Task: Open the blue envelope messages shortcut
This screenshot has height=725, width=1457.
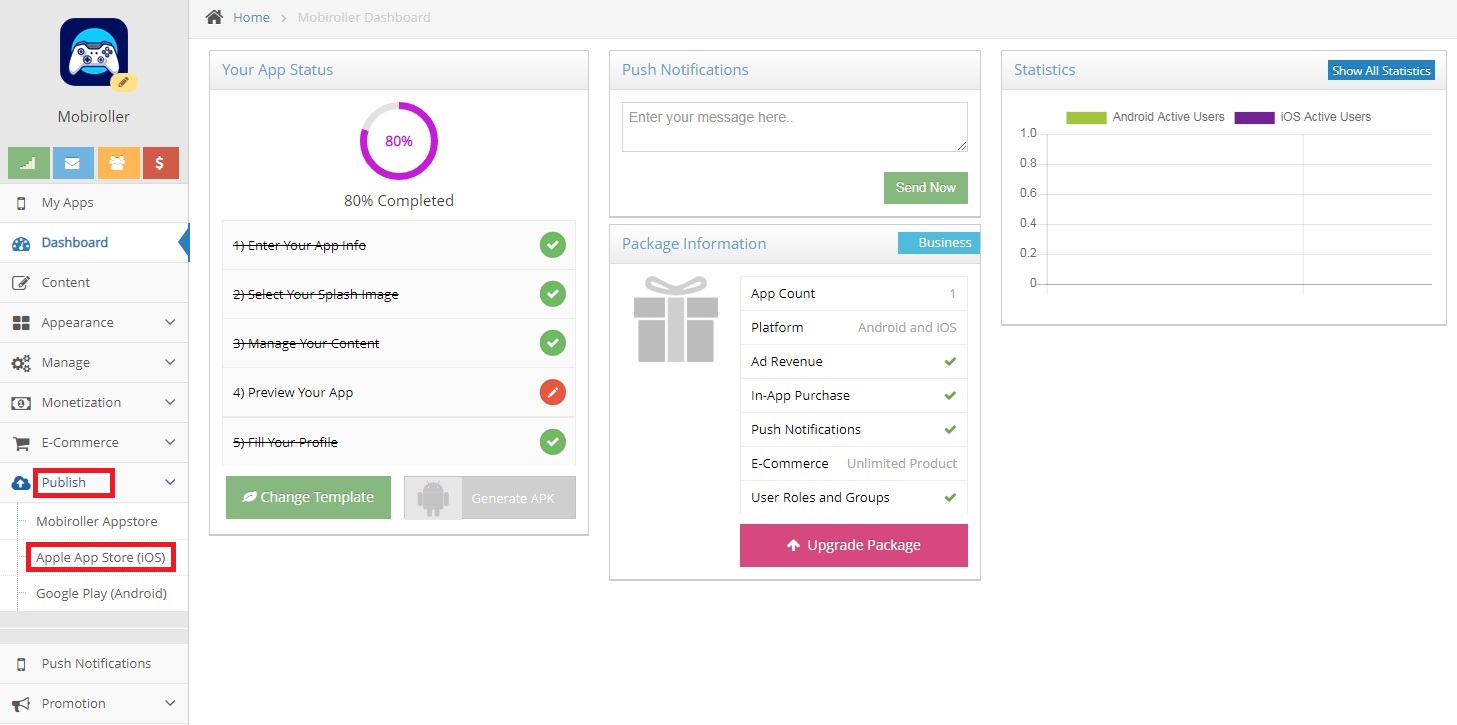Action: 72,163
